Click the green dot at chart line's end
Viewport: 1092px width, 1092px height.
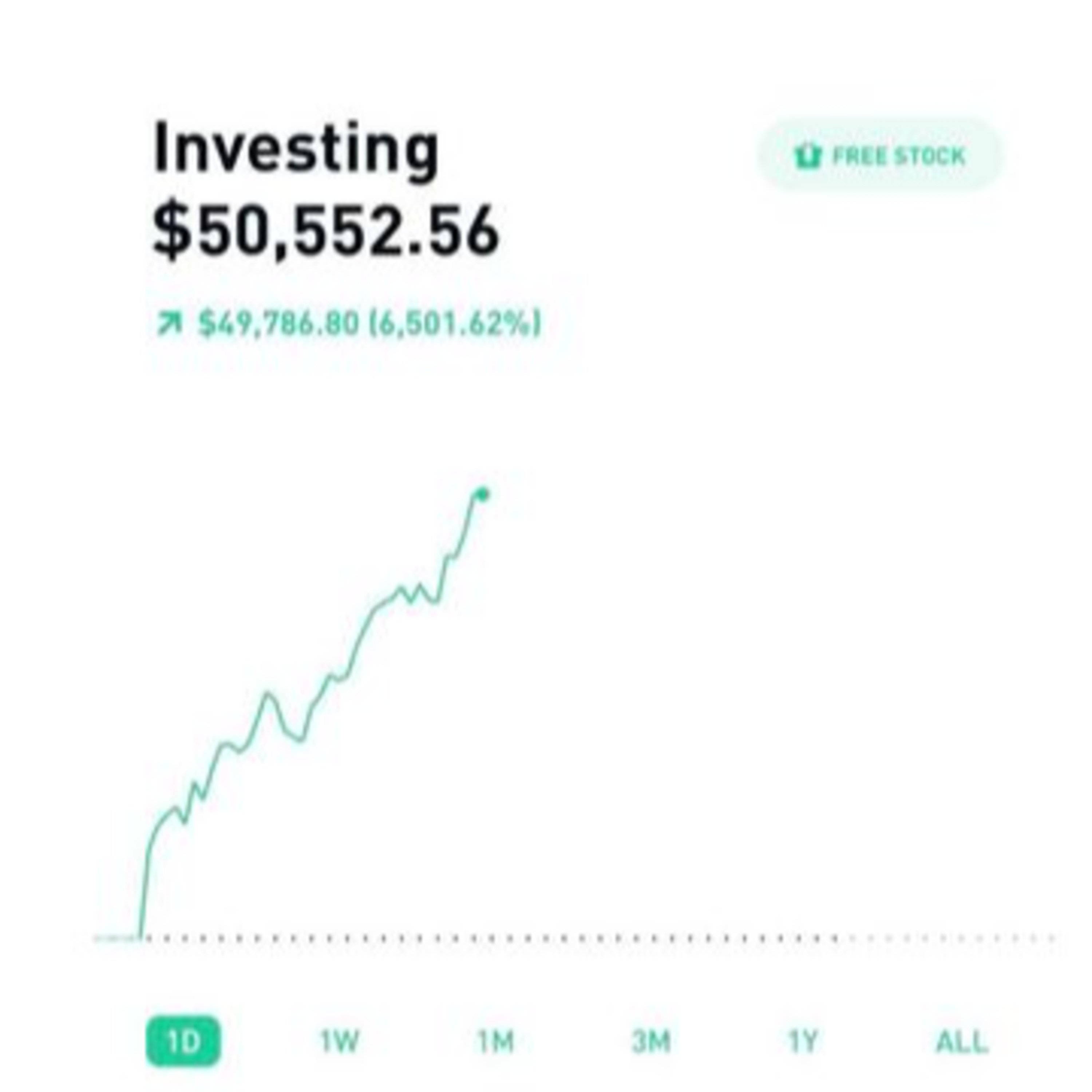(x=483, y=495)
